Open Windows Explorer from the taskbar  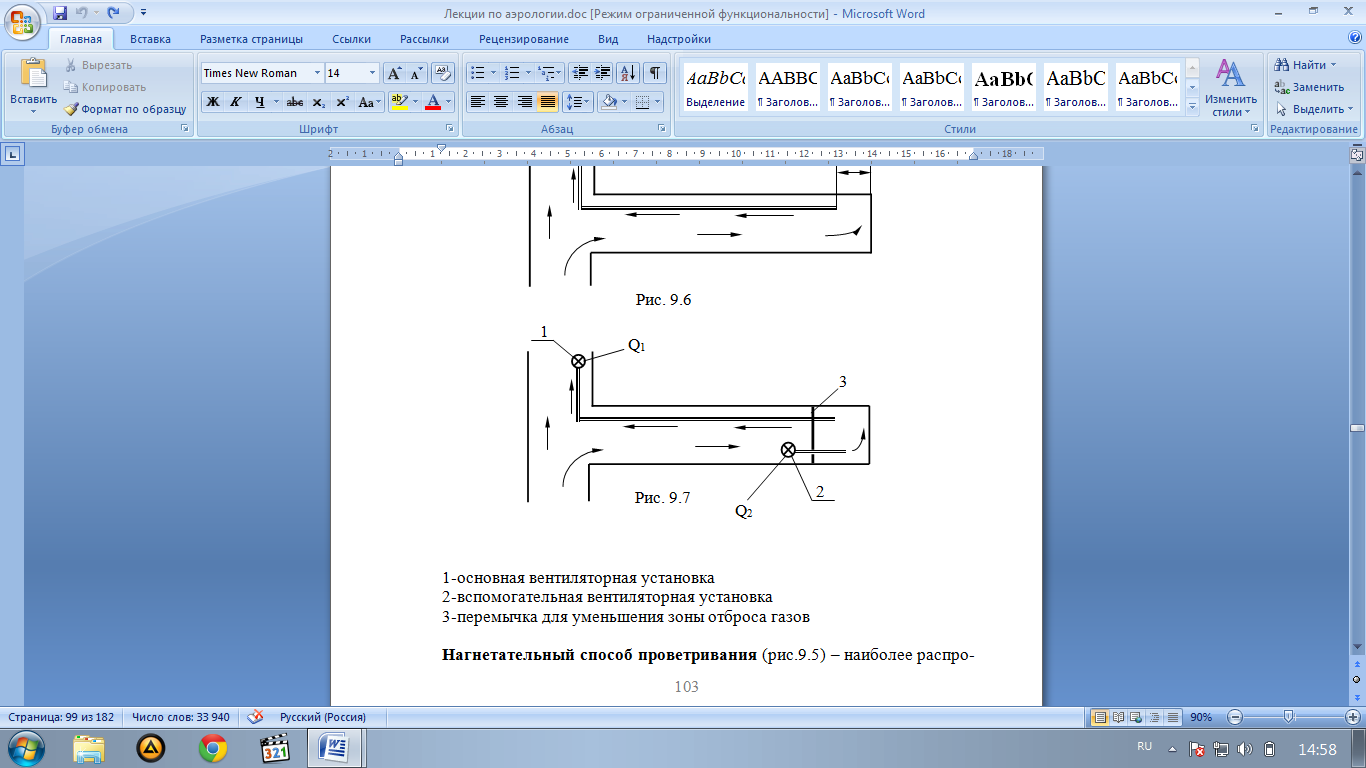click(89, 748)
